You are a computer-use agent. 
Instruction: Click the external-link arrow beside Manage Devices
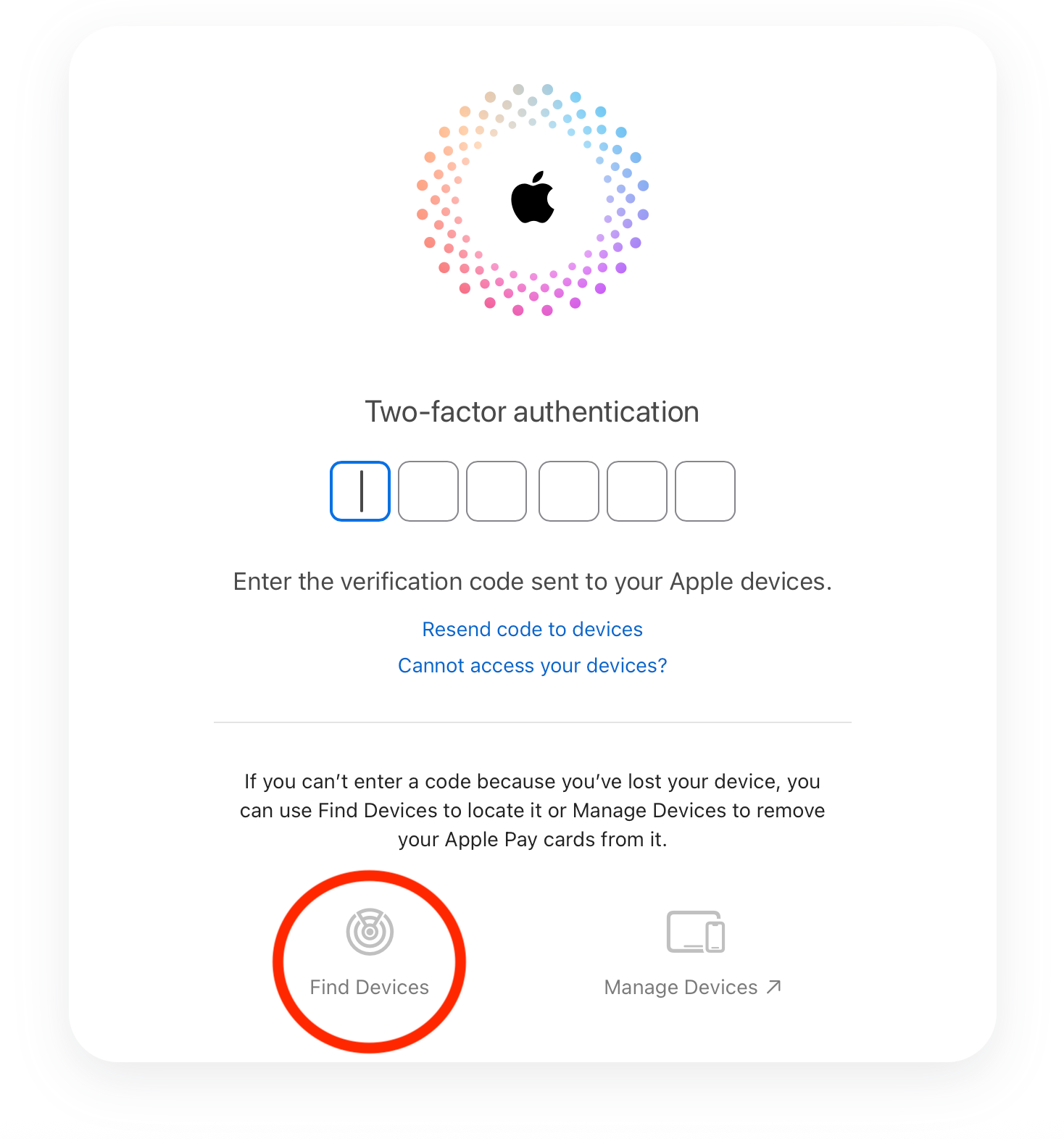(x=774, y=986)
